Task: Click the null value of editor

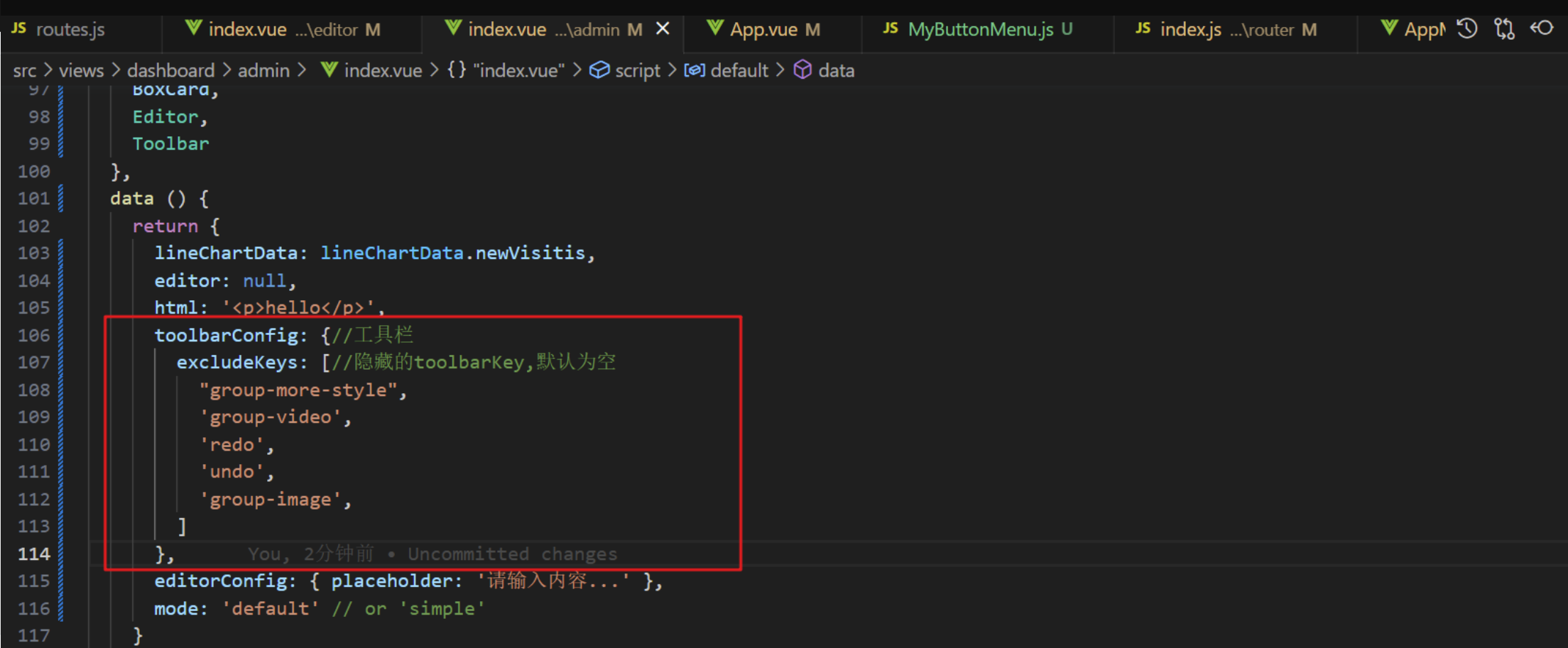Action: [265, 281]
